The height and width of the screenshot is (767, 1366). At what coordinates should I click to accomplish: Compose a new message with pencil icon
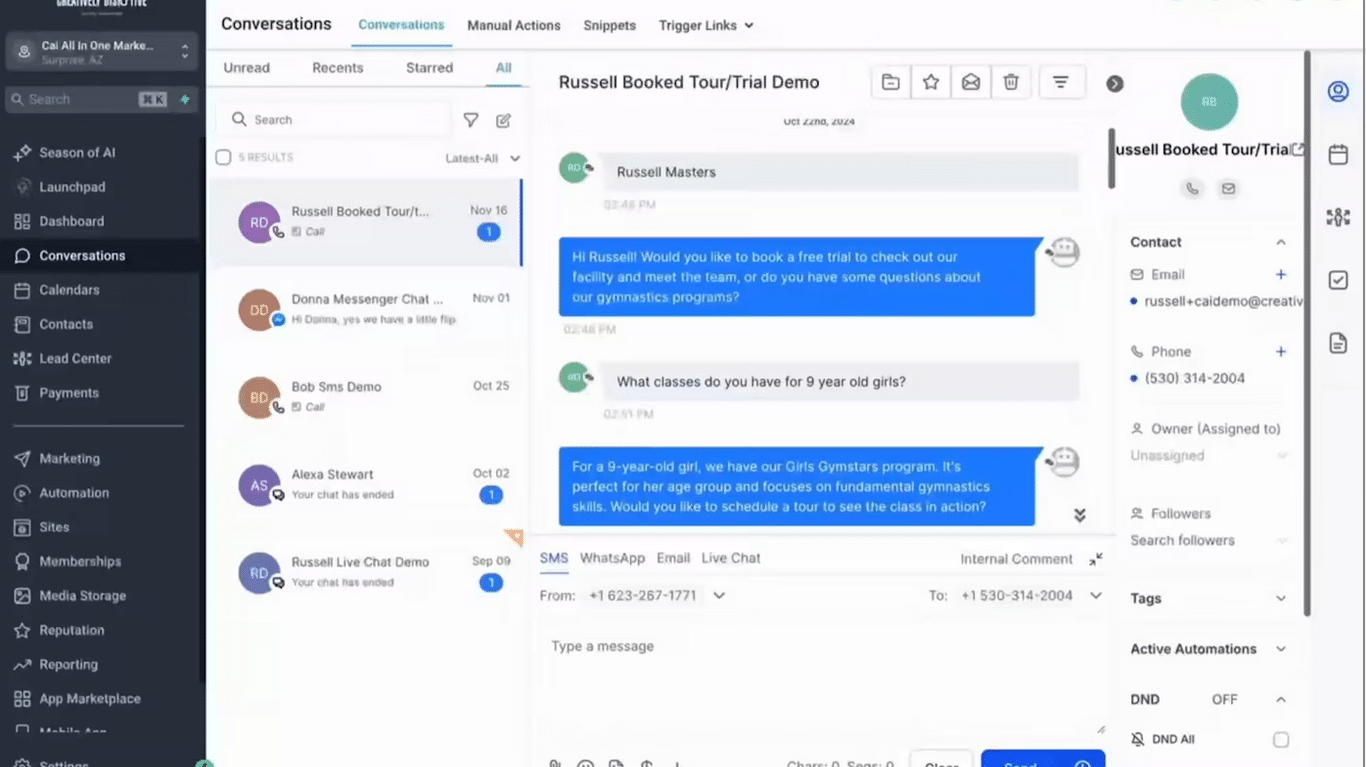tap(504, 120)
